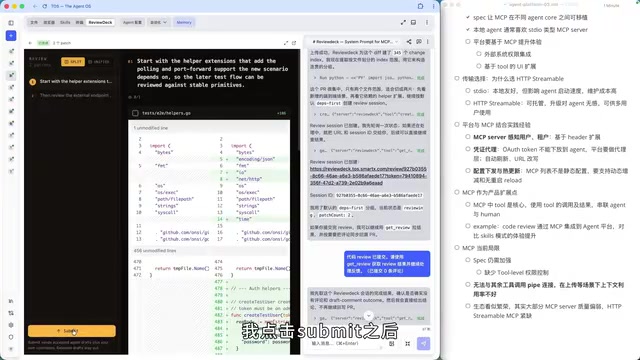Open the title bar three-dot menu
Screen dimensions: 640x360
(433, 7)
